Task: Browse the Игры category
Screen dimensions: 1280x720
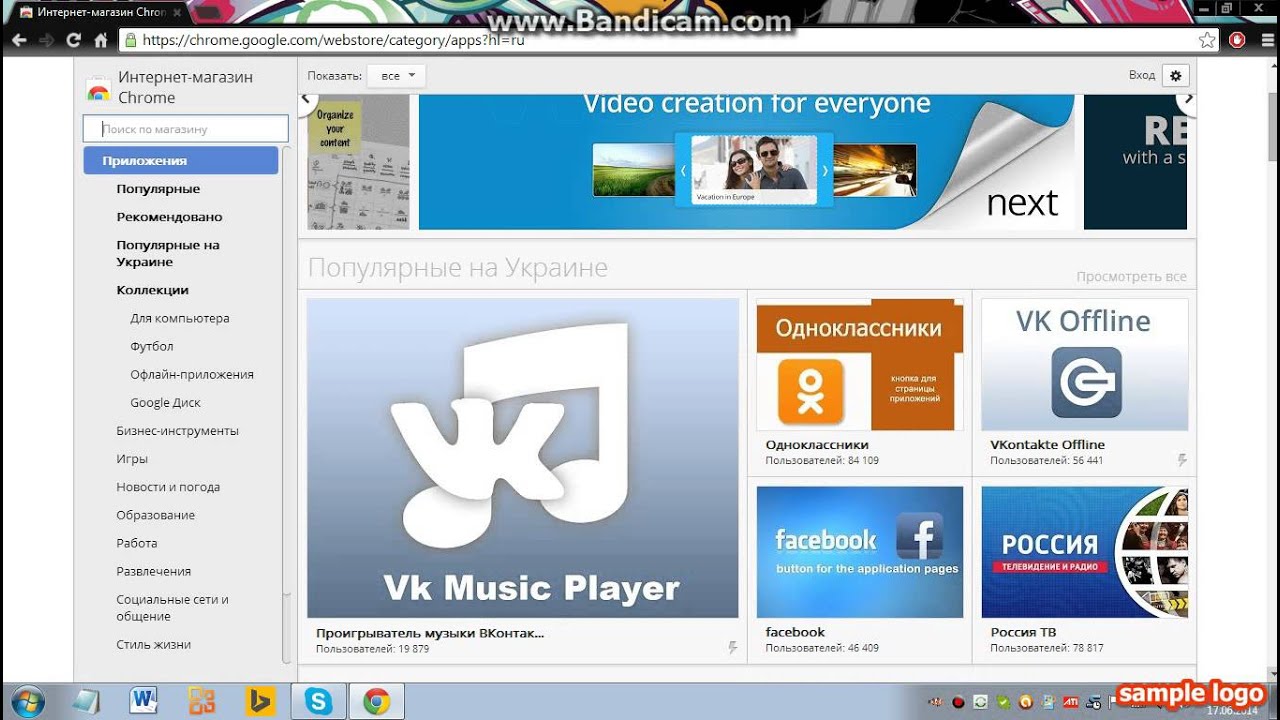Action: click(x=132, y=459)
